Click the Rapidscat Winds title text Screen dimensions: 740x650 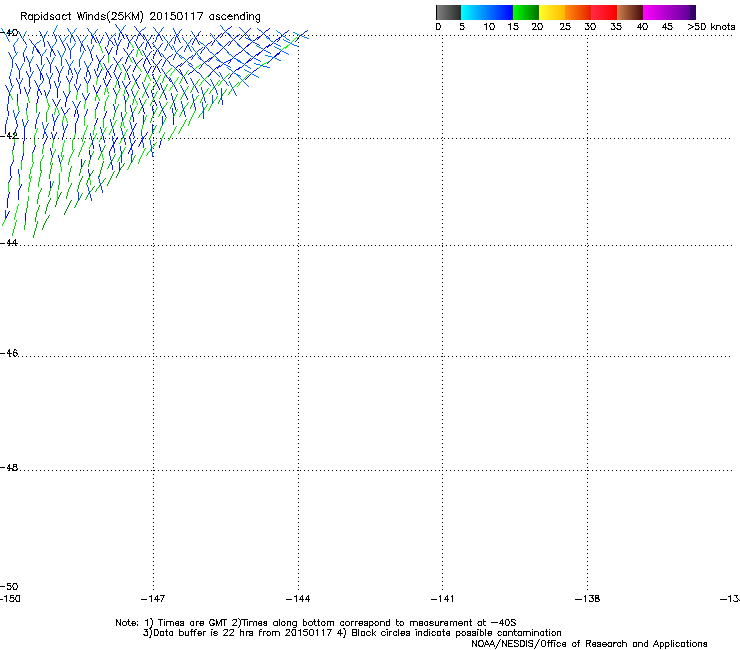(140, 17)
